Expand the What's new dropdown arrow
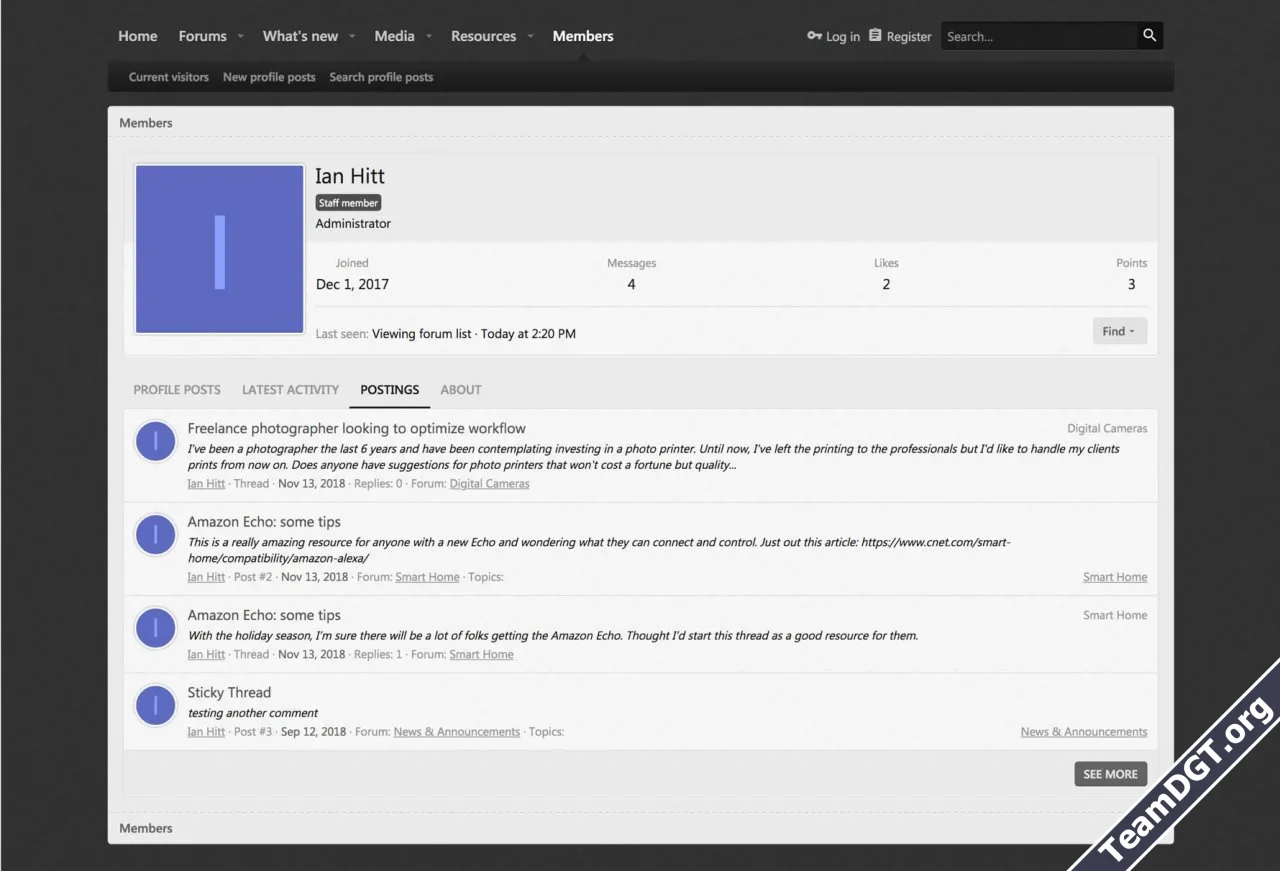The height and width of the screenshot is (871, 1280). pos(352,37)
